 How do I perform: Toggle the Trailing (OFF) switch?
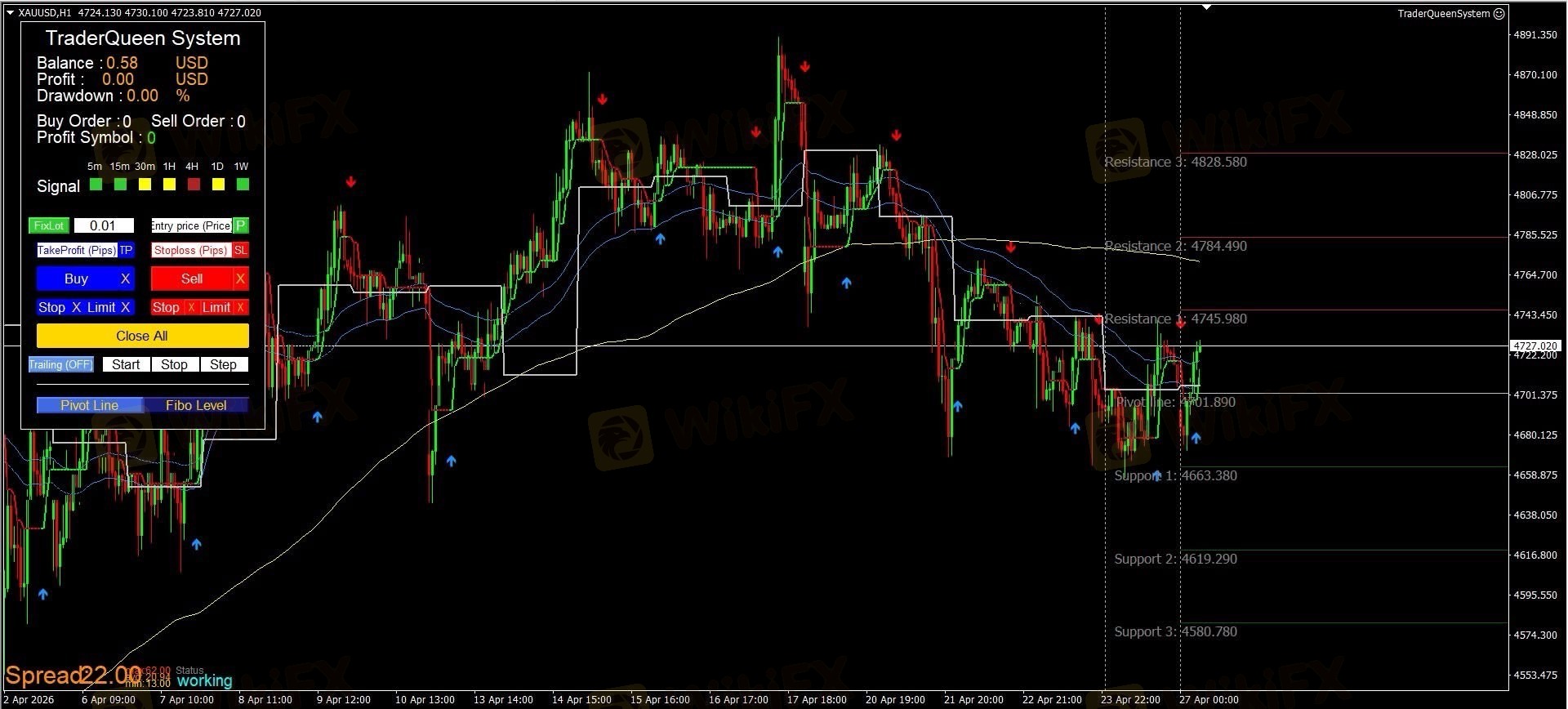[x=61, y=364]
